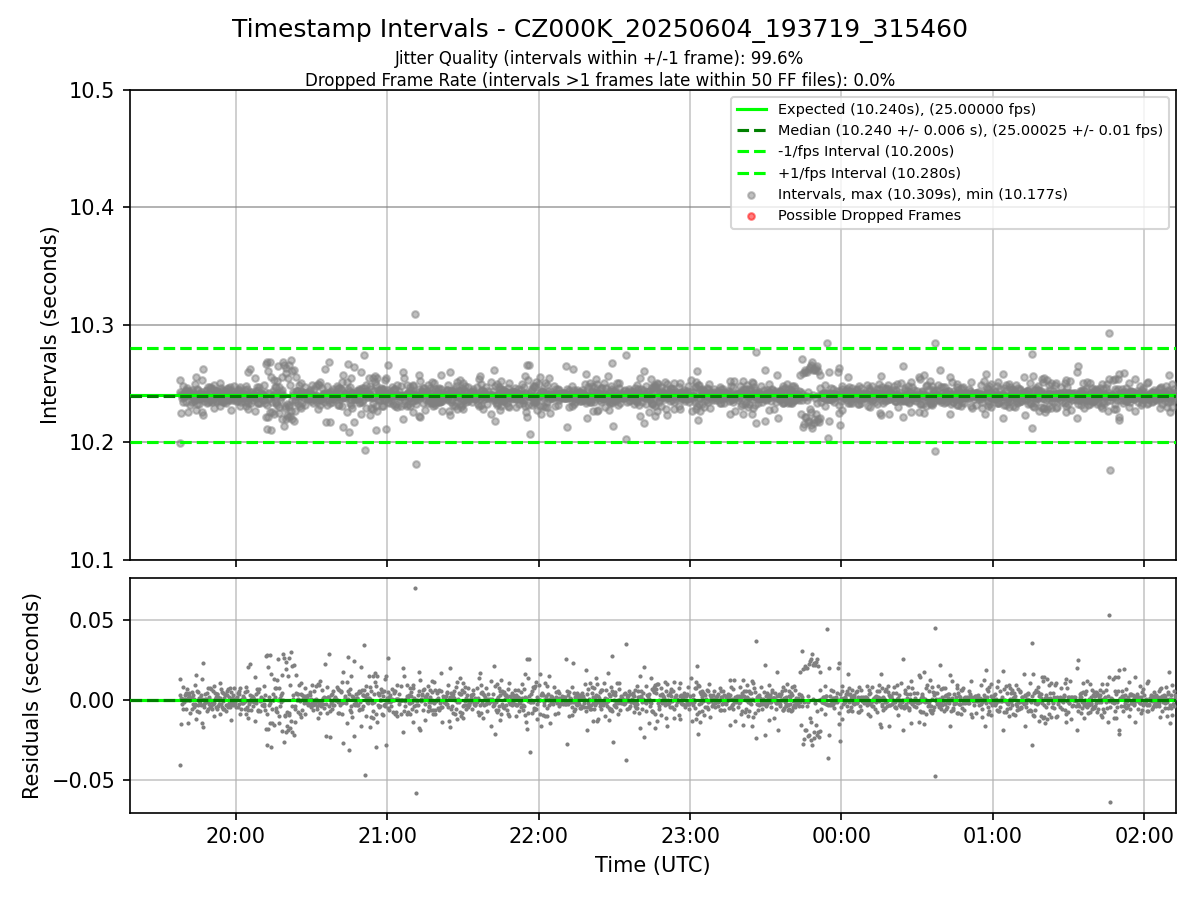Click the 'Residuals (seconds)' y-axis label

(x=31, y=696)
